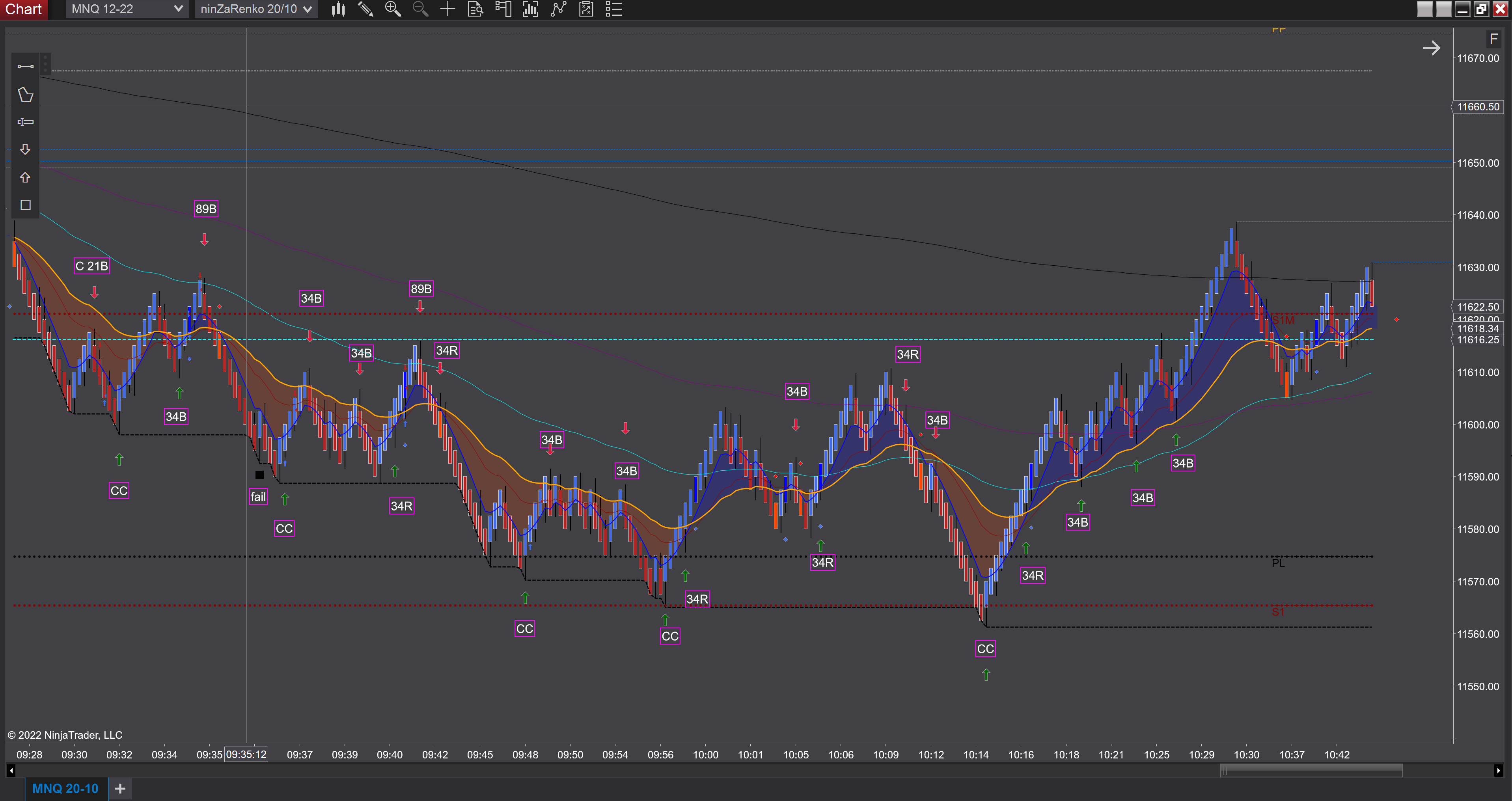This screenshot has width=1512, height=801.
Task: Click the PL level label
Action: 1278,563
